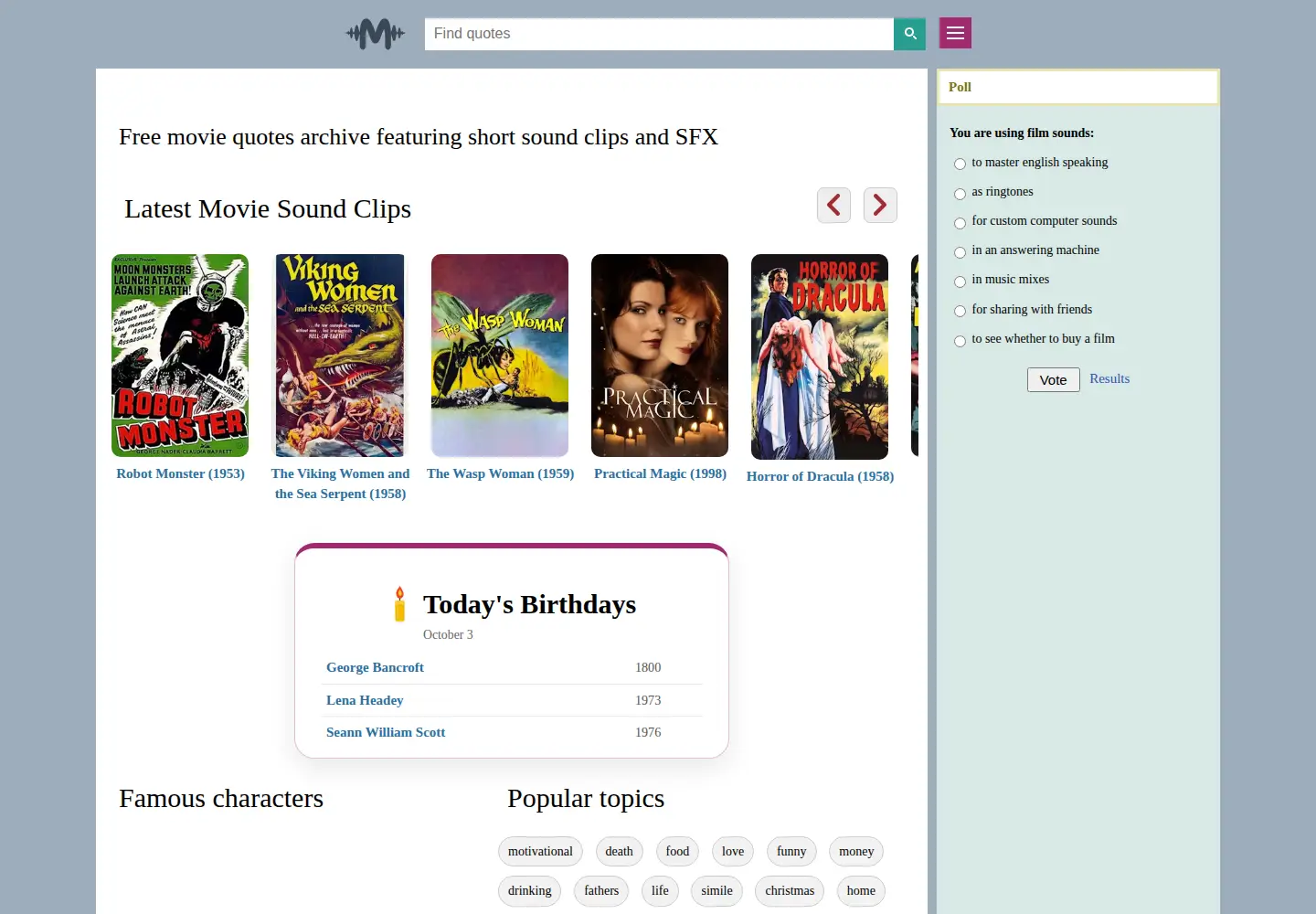1316x914 pixels.
Task: Click Practical Magic (1998) title link
Action: (660, 473)
